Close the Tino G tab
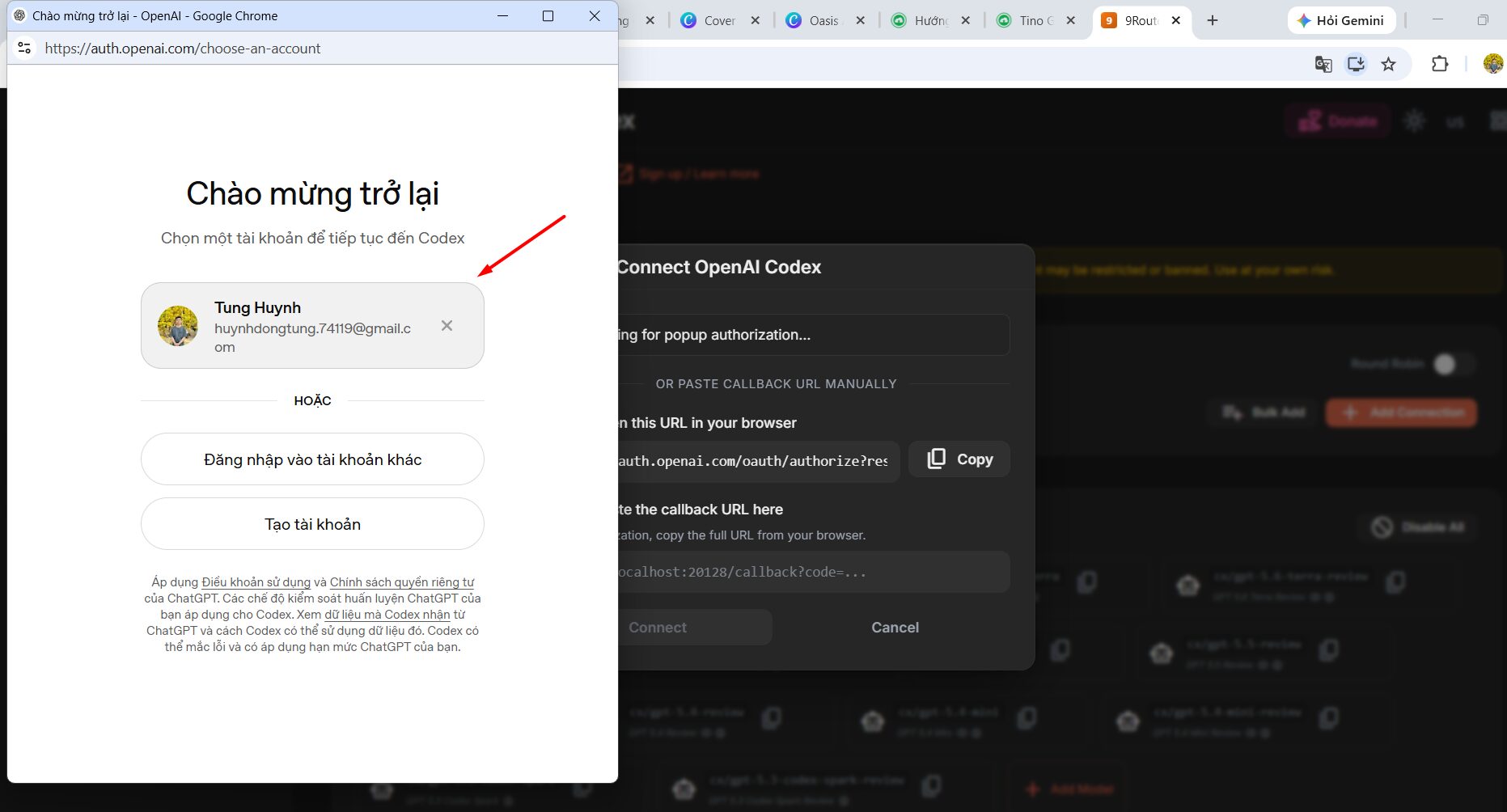This screenshot has width=1507, height=812. (x=1071, y=21)
